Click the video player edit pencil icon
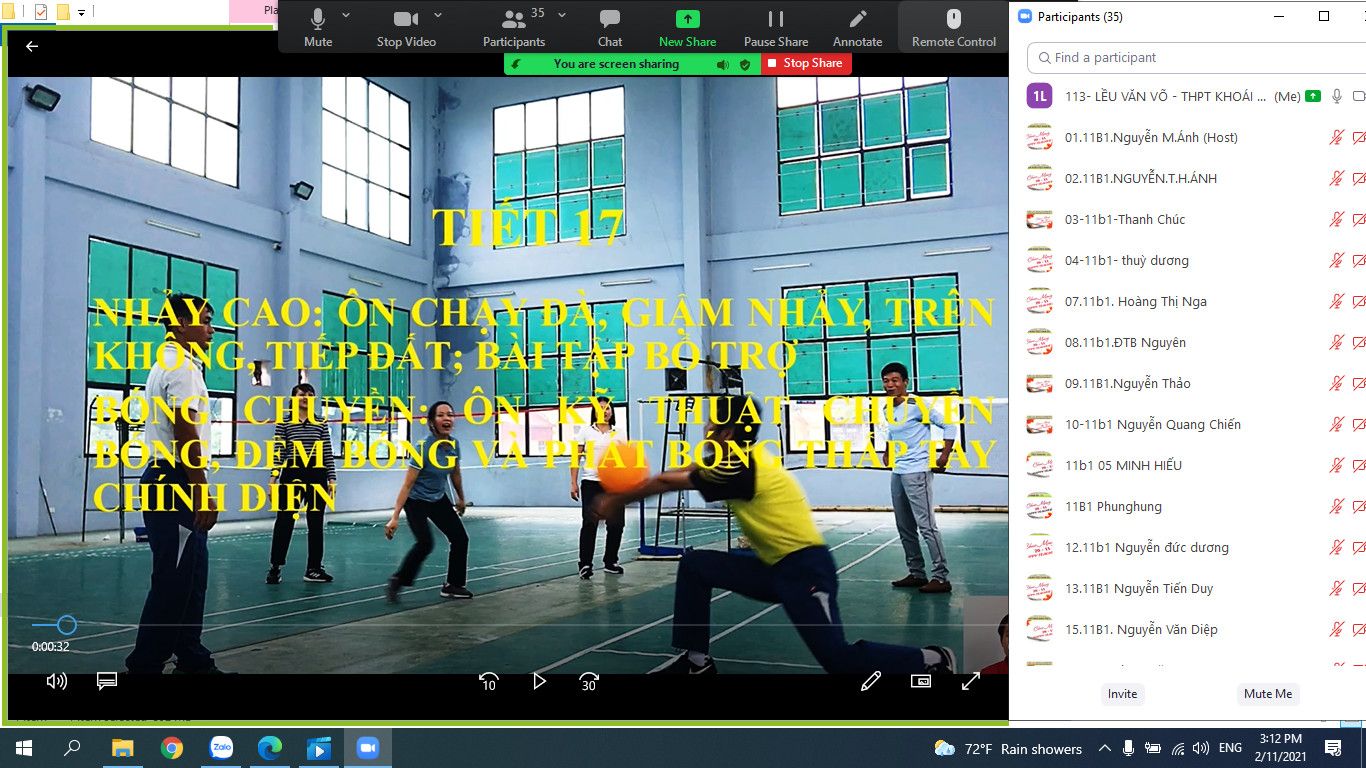Viewport: 1366px width, 768px height. 870,681
